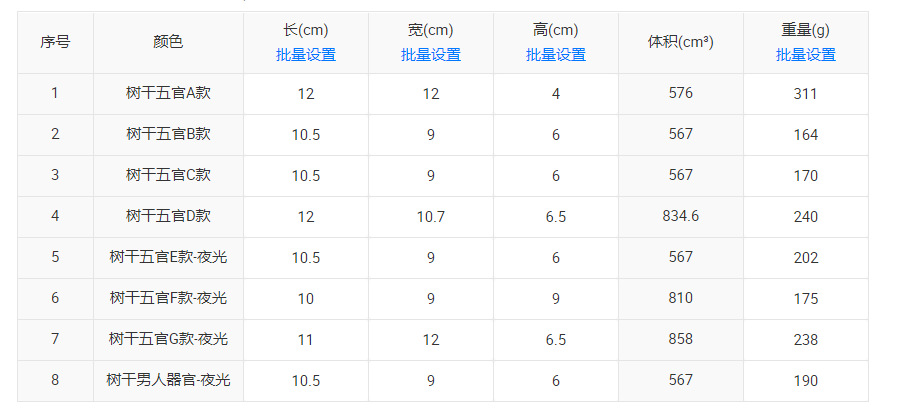Click 批量设置 under 宽(cm) header
Image resolution: width=899 pixels, height=412 pixels.
[430, 55]
